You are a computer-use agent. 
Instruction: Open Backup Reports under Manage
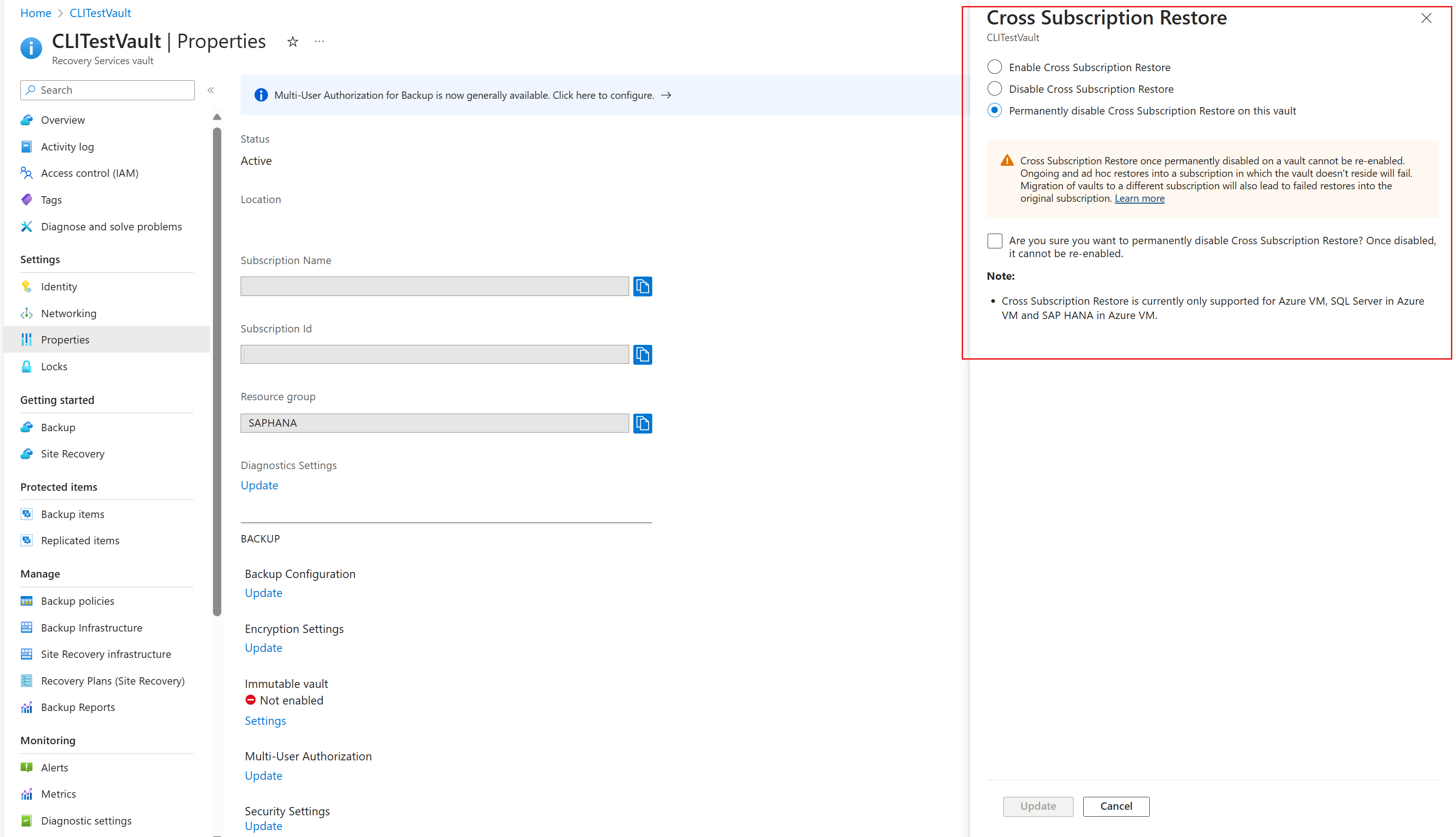click(x=78, y=707)
